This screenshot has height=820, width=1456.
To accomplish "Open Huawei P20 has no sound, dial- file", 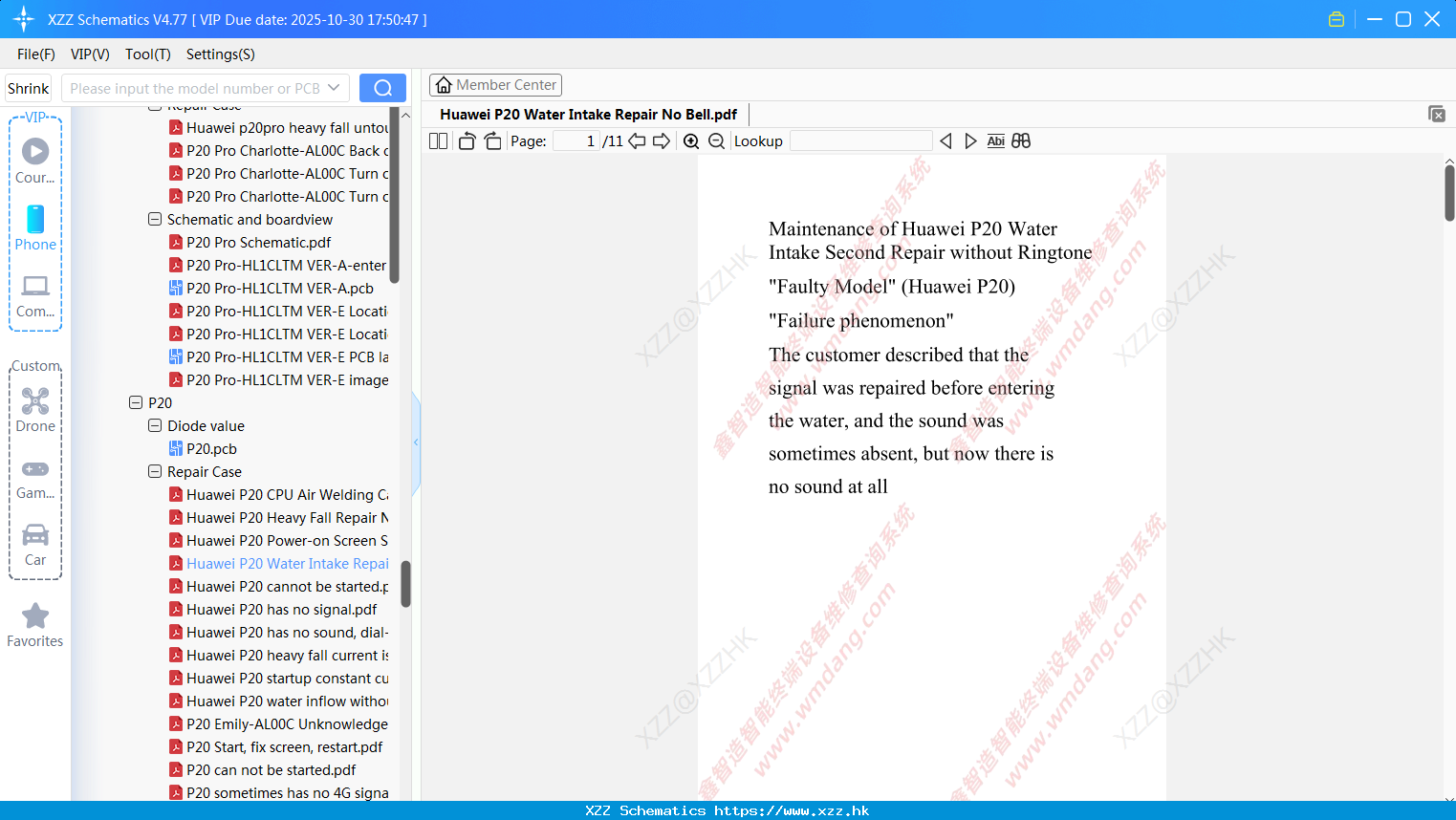I will click(x=278, y=632).
